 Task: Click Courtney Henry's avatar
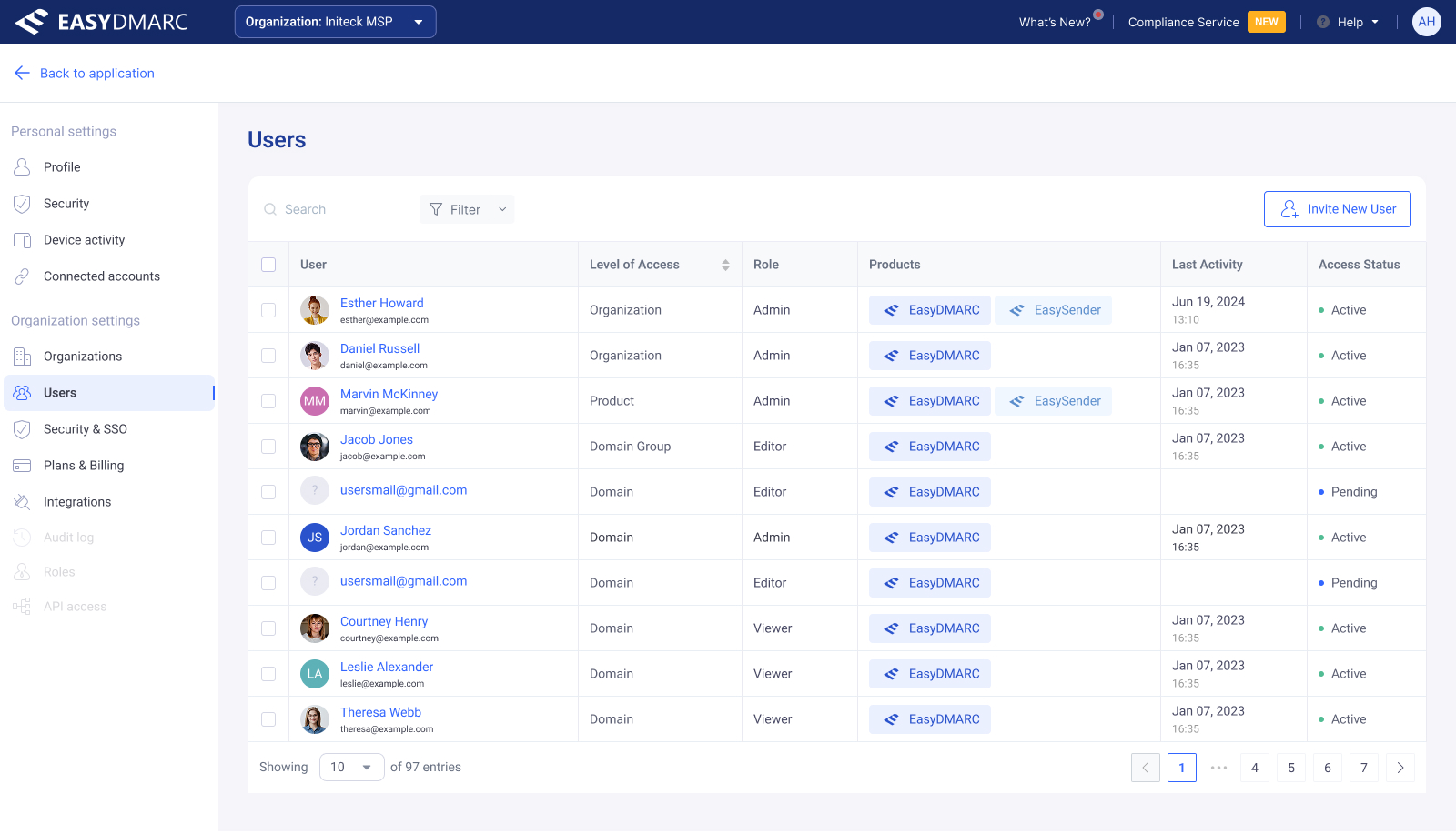pyautogui.click(x=315, y=628)
